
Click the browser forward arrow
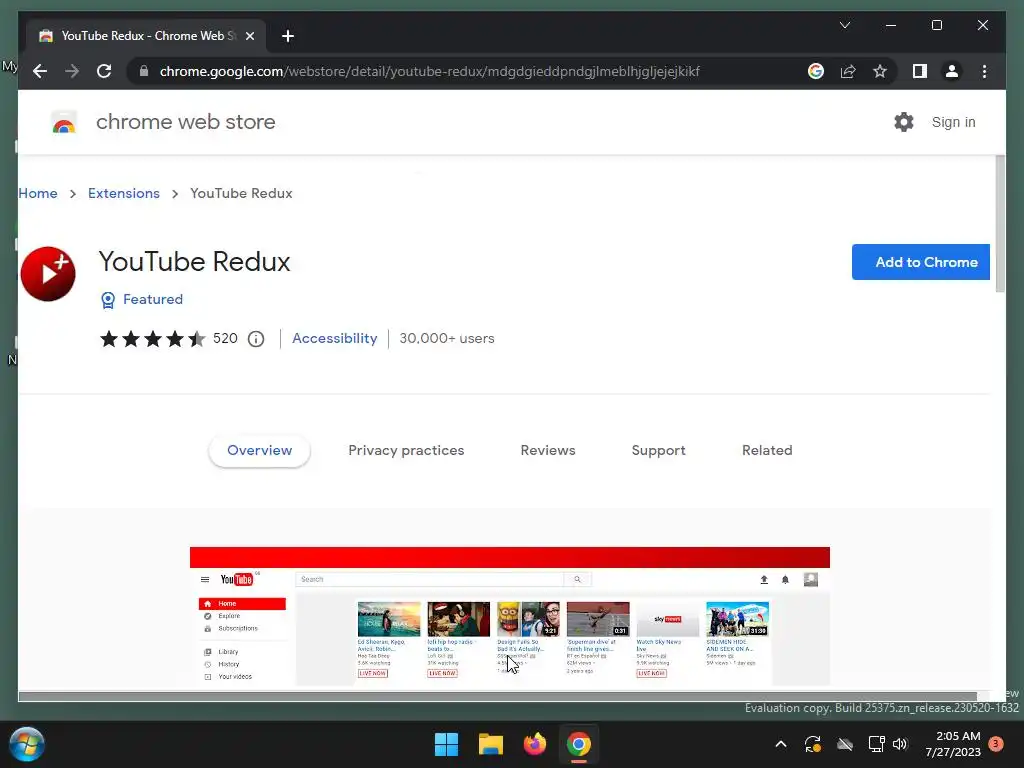(72, 71)
